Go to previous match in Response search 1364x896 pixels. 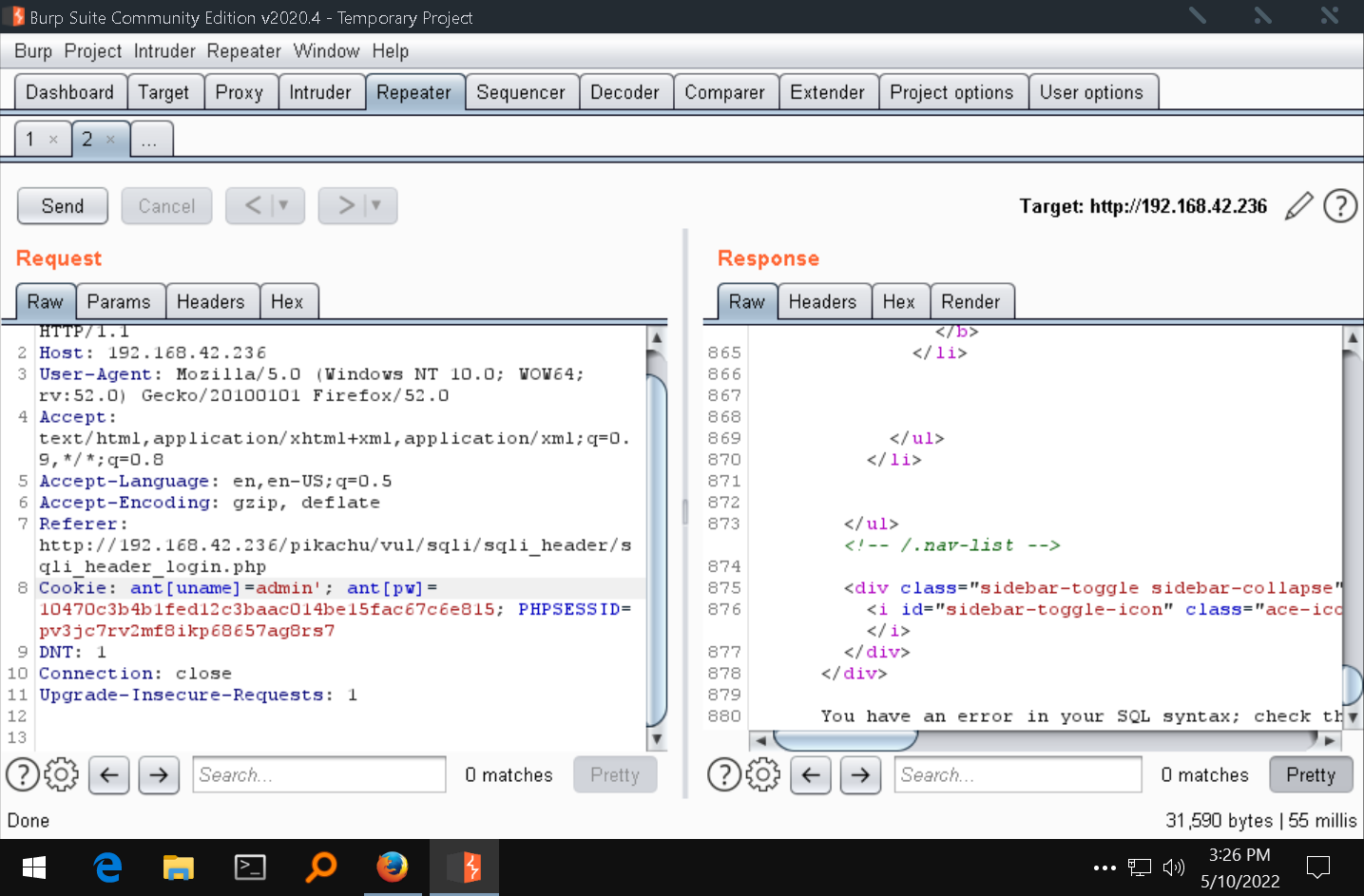click(x=811, y=775)
